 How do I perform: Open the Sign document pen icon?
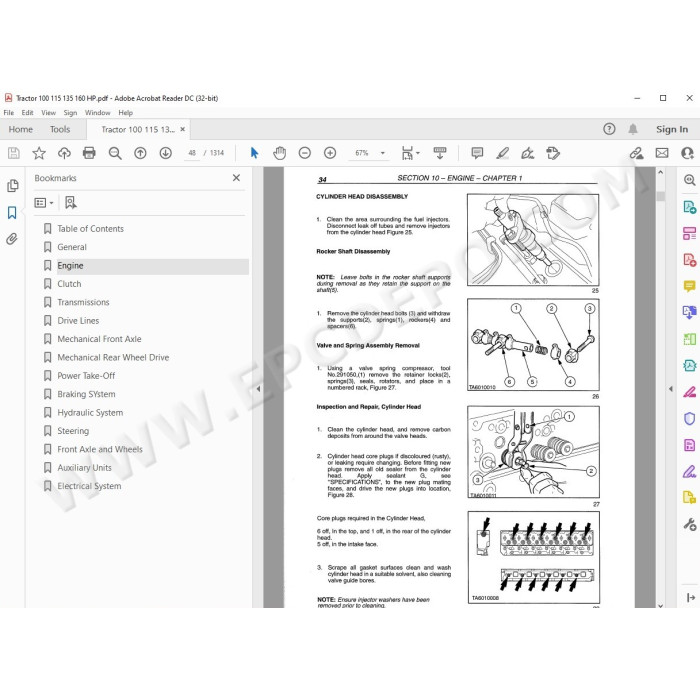[527, 153]
